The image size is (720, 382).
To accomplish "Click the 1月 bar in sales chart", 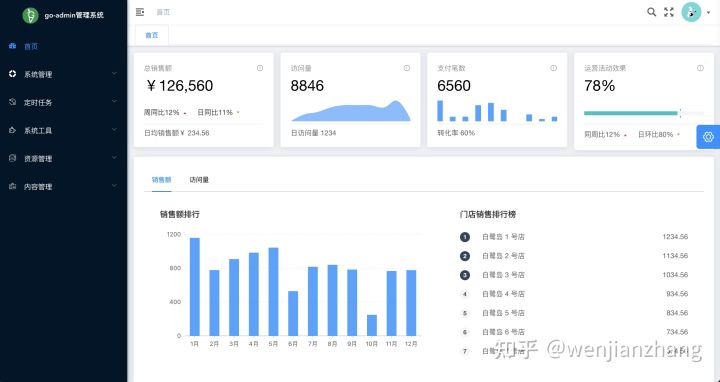I will 195,286.
